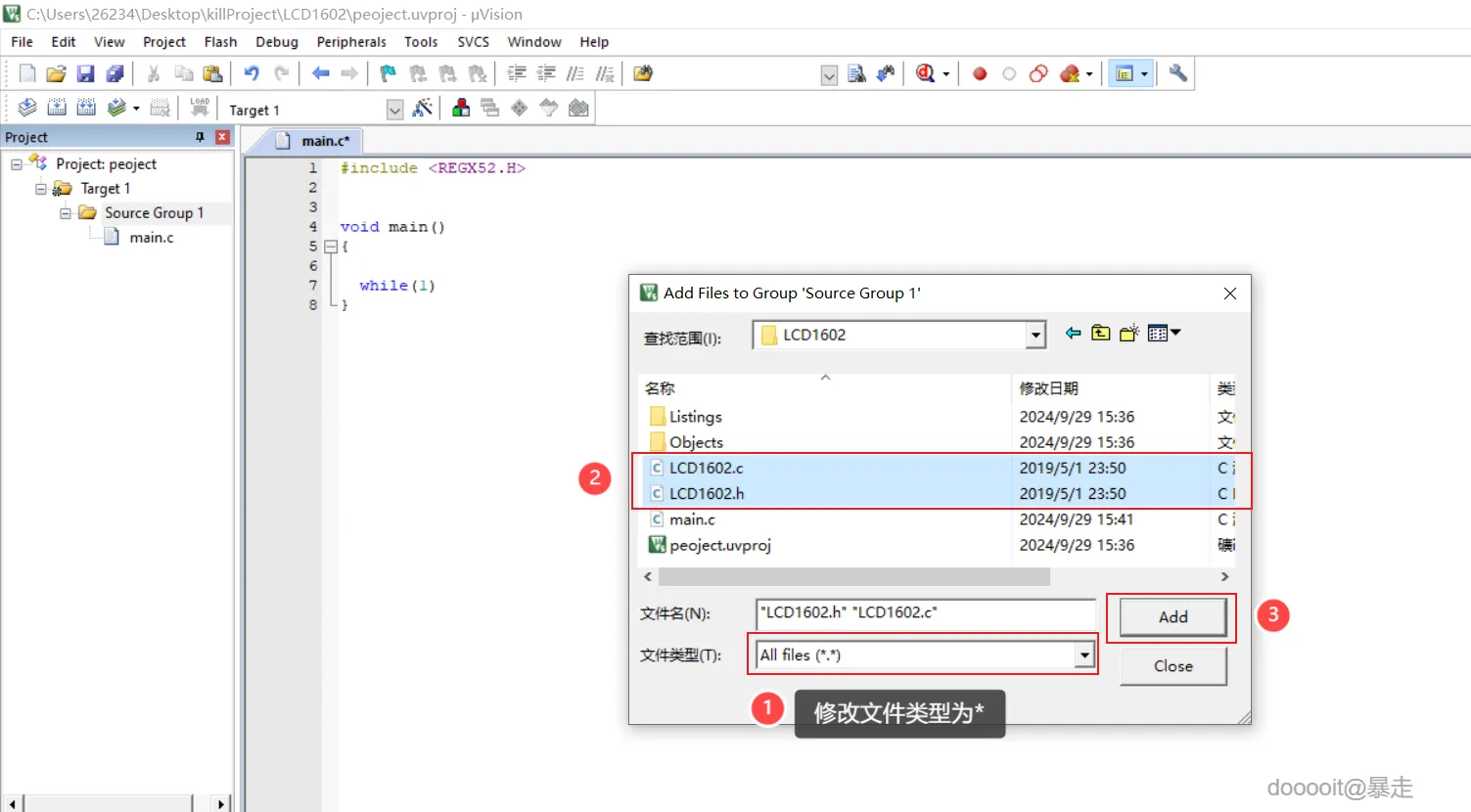
Task: Click the Rebuild all target files icon
Action: 86,108
